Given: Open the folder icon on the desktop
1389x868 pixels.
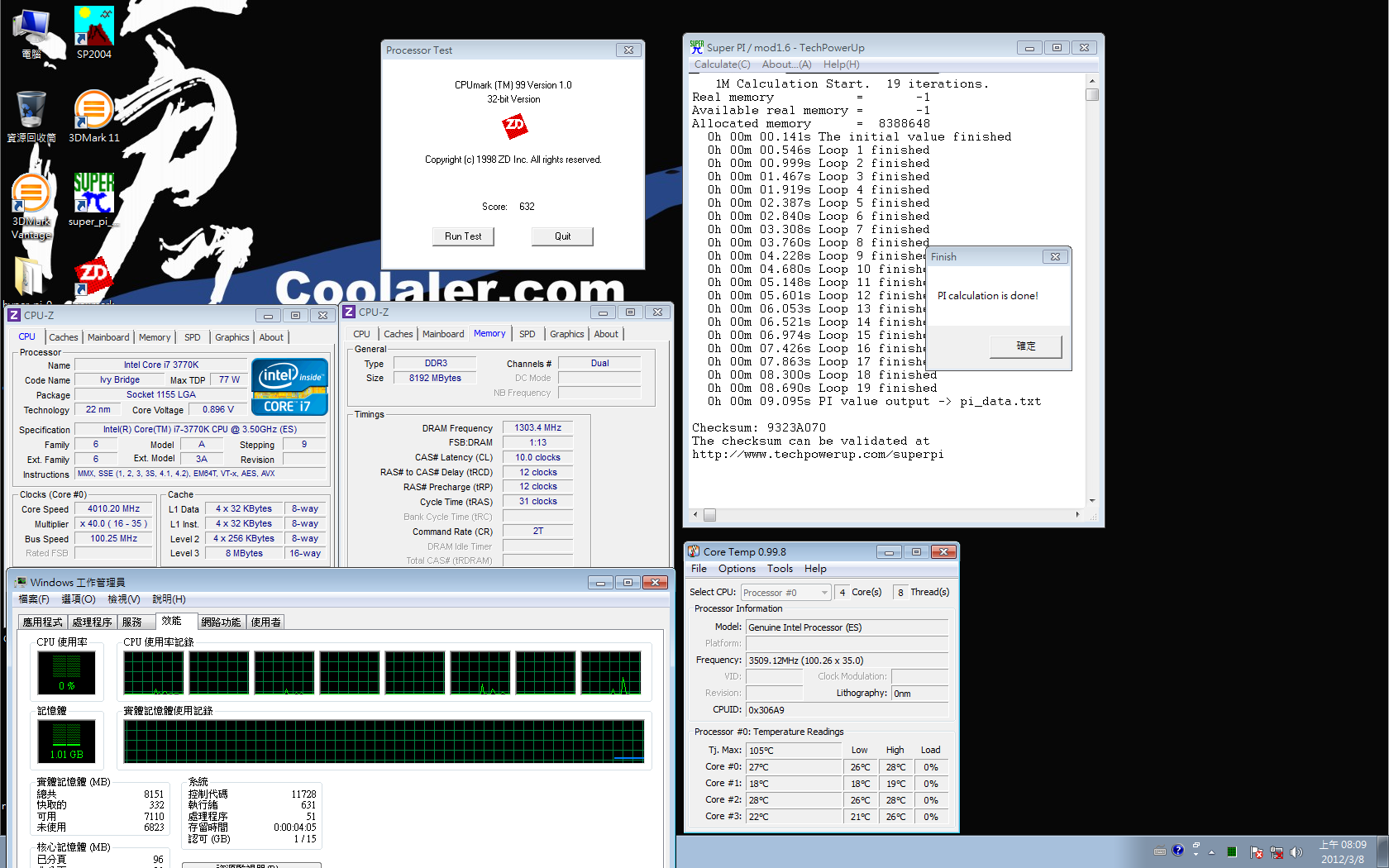Looking at the screenshot, I should click(30, 277).
